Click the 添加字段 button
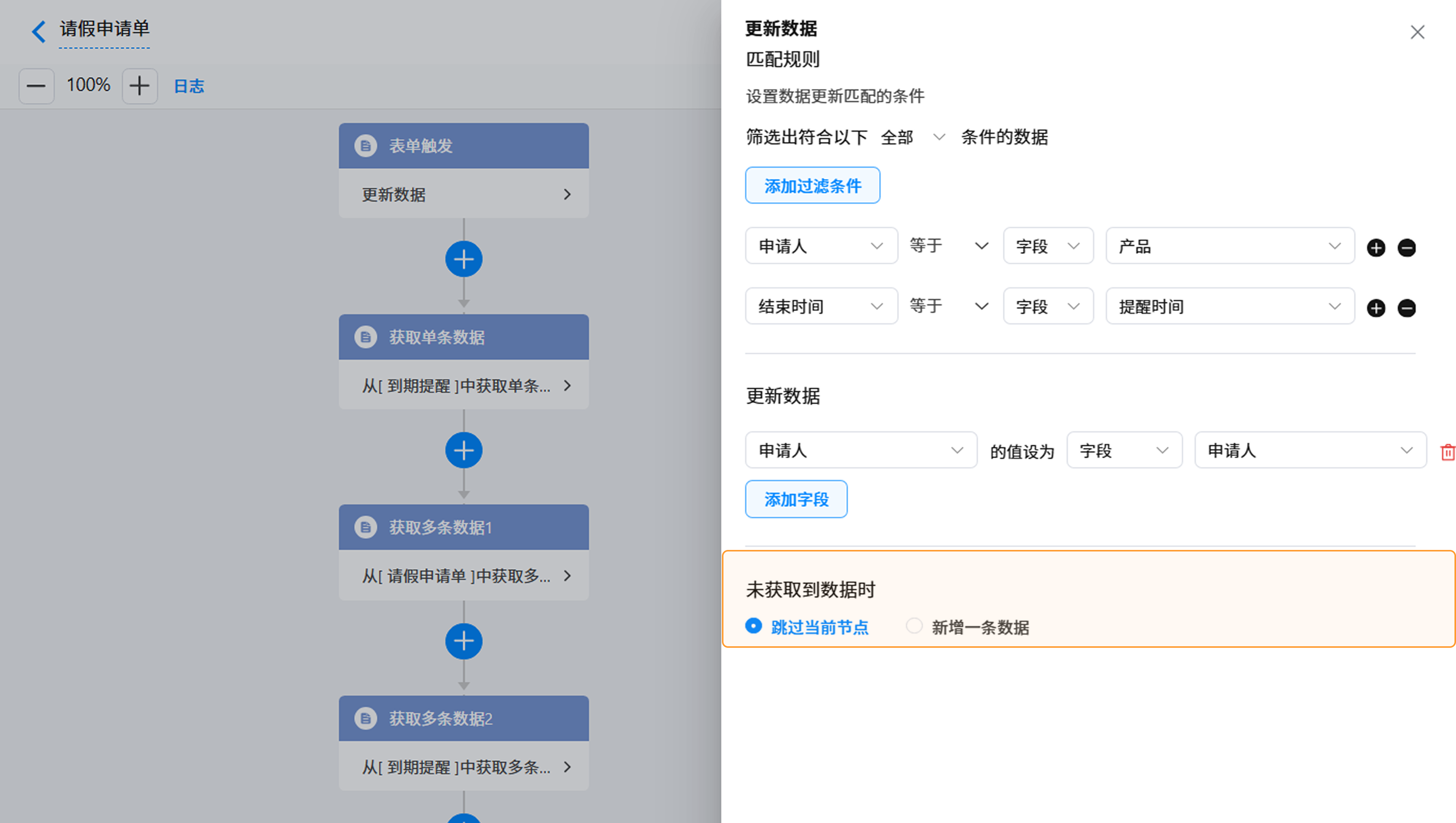Image resolution: width=1456 pixels, height=823 pixels. 796,499
